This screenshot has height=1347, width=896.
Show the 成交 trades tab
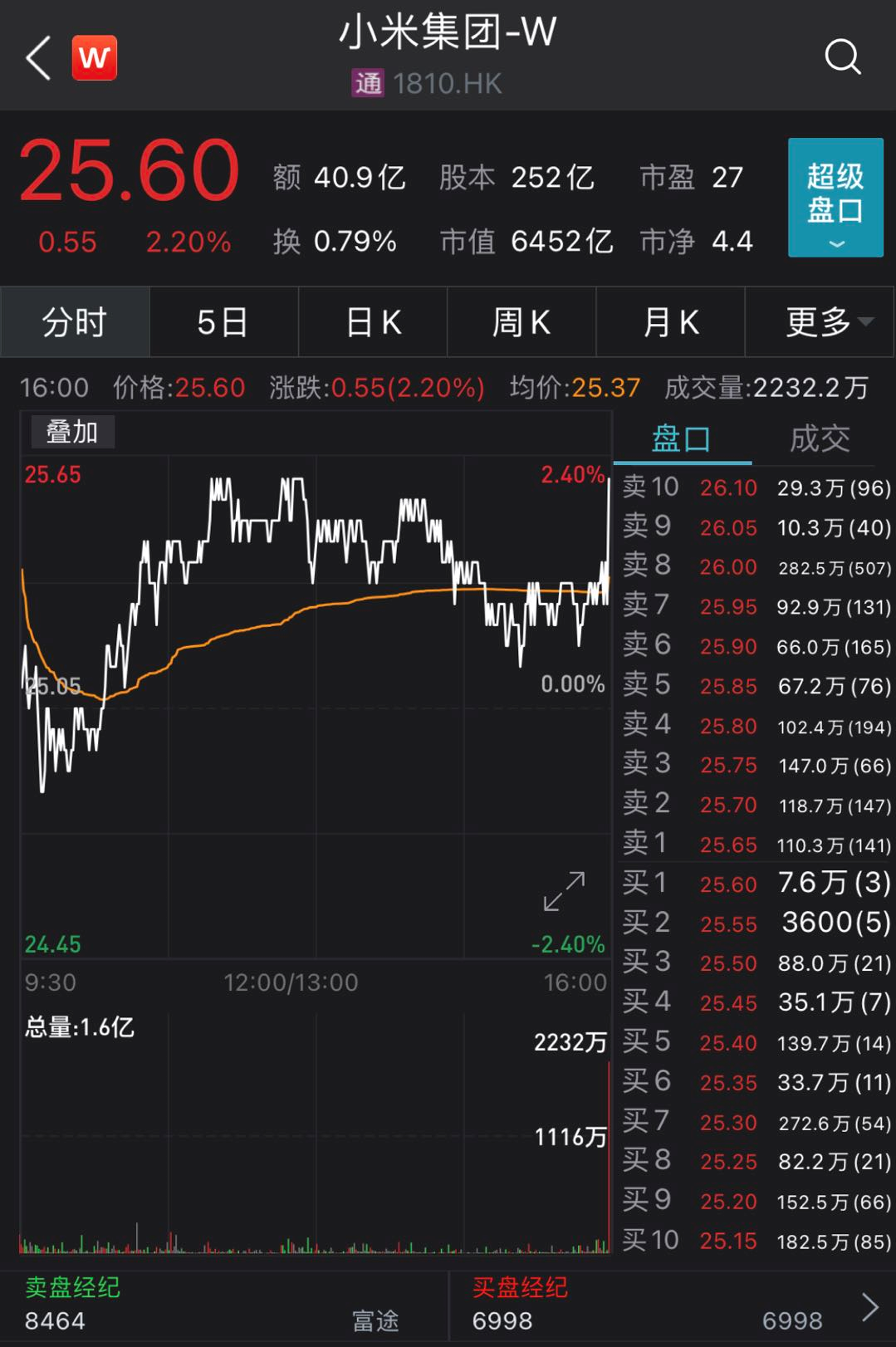(x=820, y=438)
